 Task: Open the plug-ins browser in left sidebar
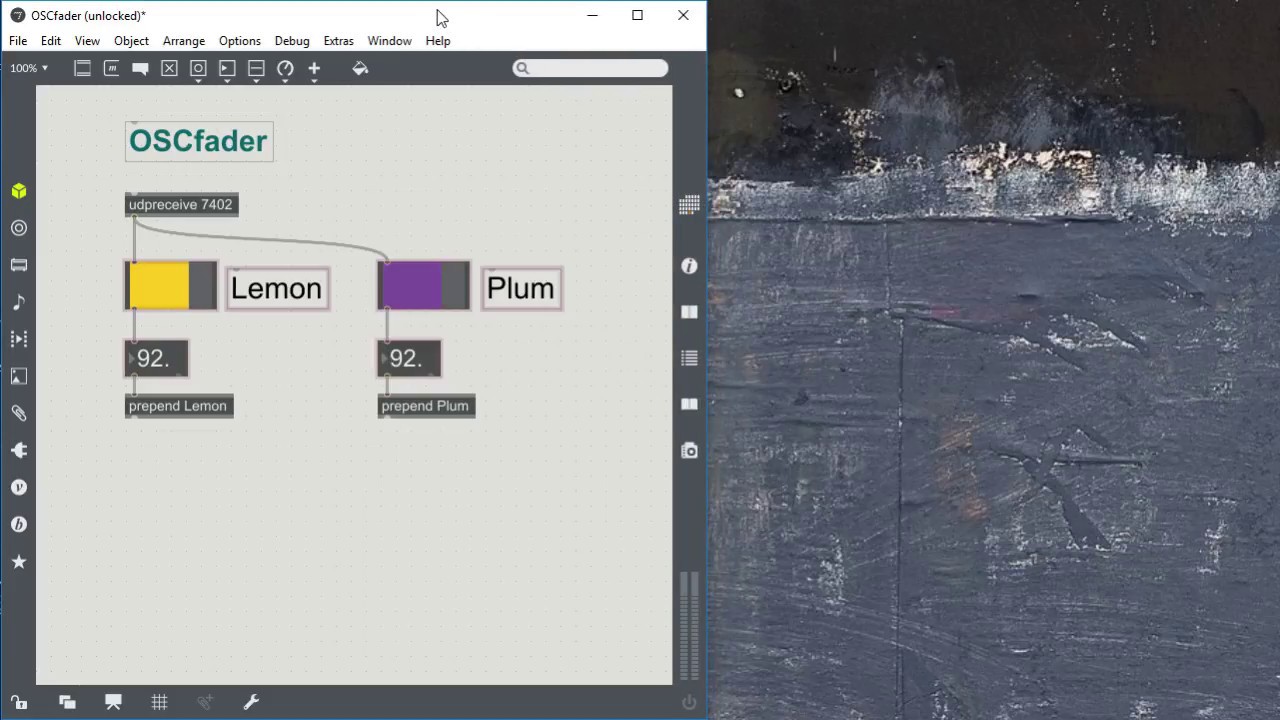19,450
